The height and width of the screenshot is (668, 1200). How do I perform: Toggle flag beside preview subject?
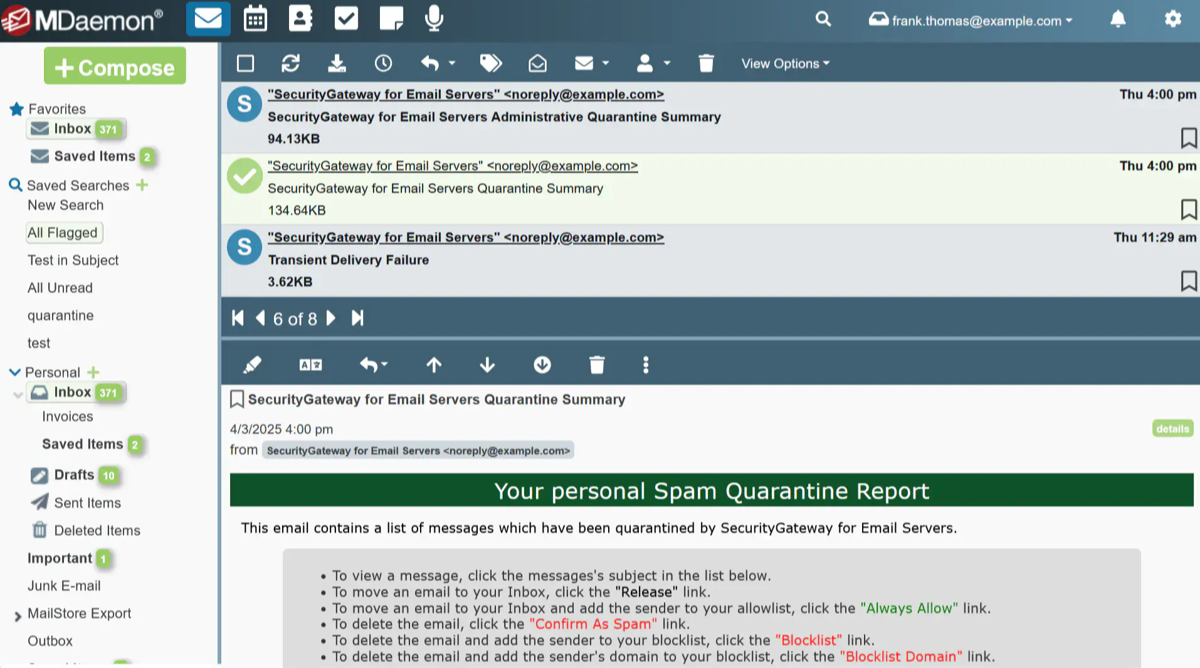(237, 400)
